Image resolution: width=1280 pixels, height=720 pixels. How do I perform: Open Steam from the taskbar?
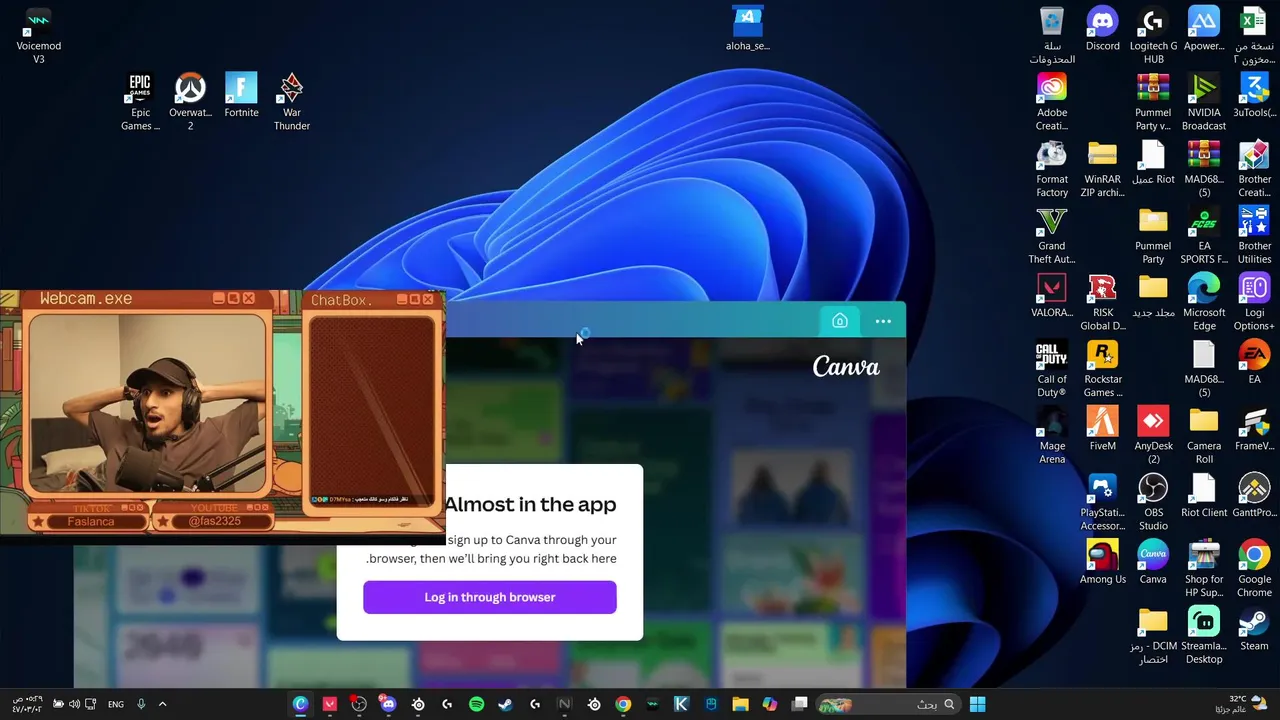(x=506, y=704)
